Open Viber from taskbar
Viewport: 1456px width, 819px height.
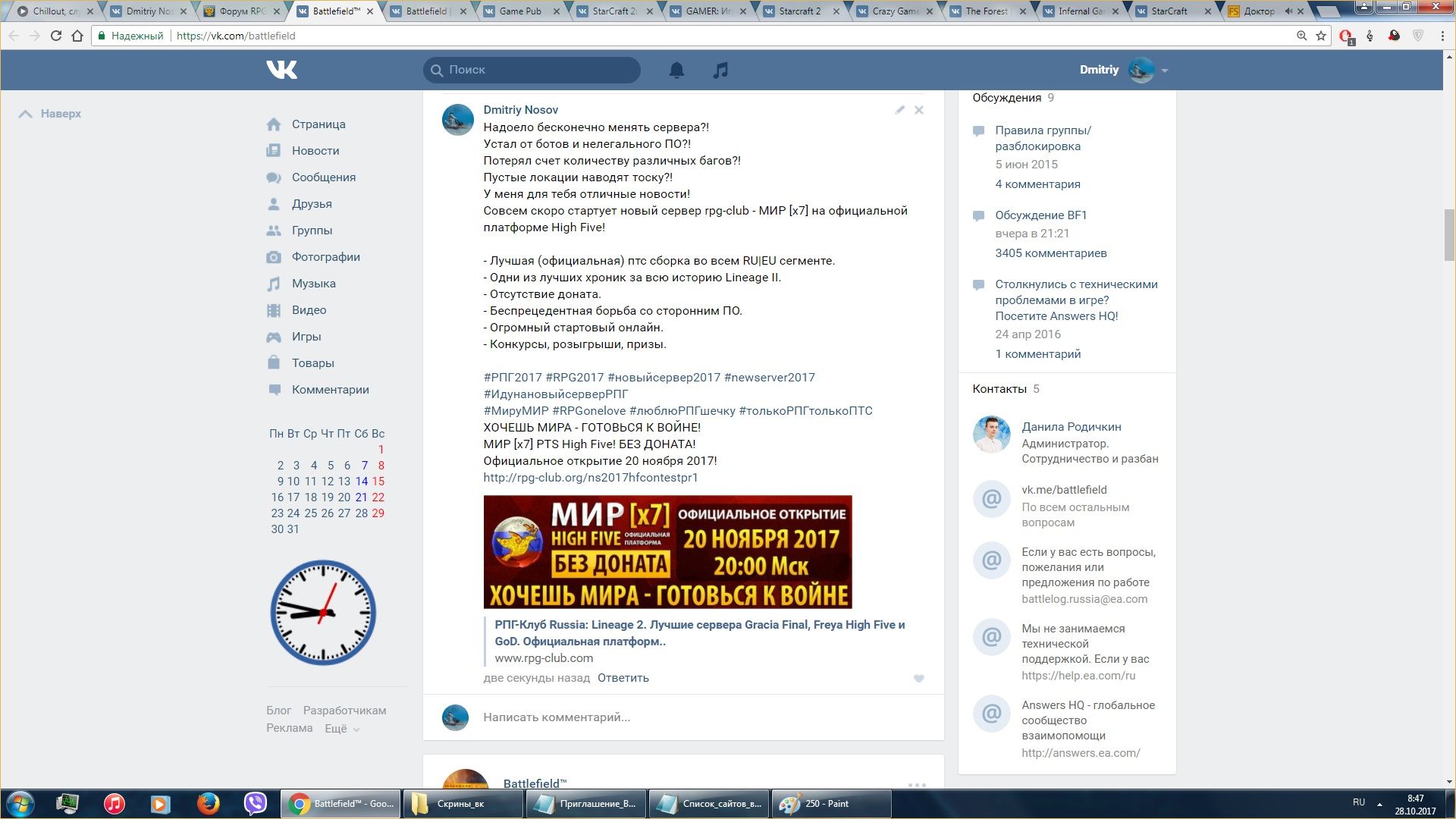click(x=256, y=803)
